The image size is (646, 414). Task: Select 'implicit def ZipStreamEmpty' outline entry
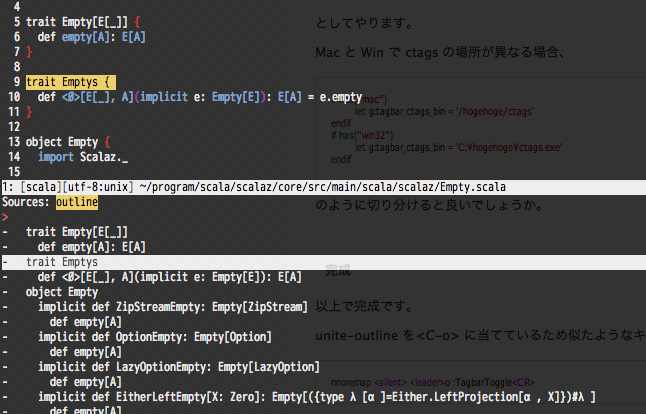click(173, 307)
